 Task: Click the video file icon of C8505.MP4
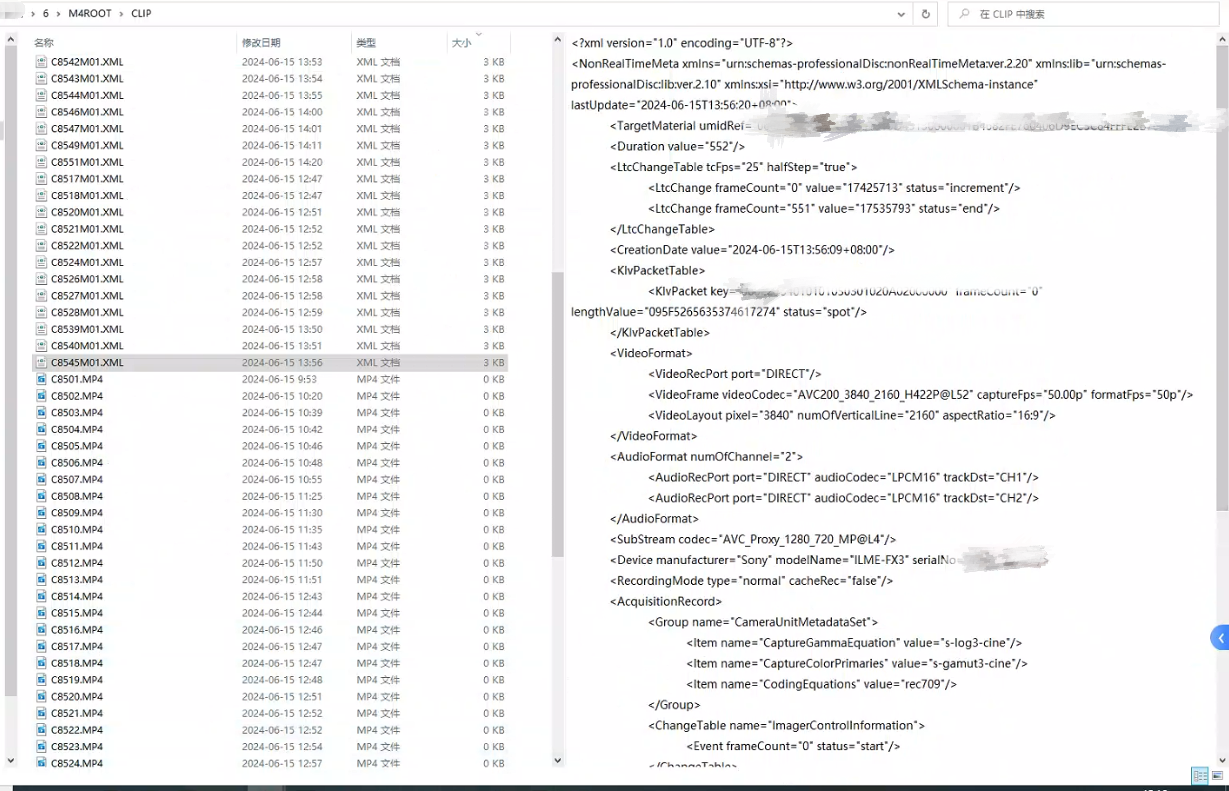tap(42, 446)
